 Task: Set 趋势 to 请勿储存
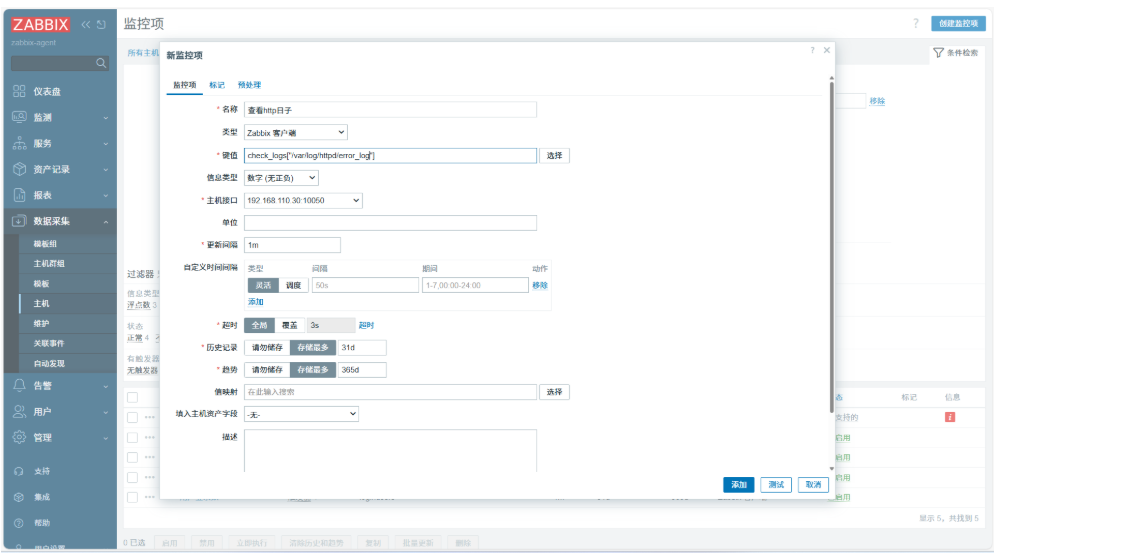[267, 370]
